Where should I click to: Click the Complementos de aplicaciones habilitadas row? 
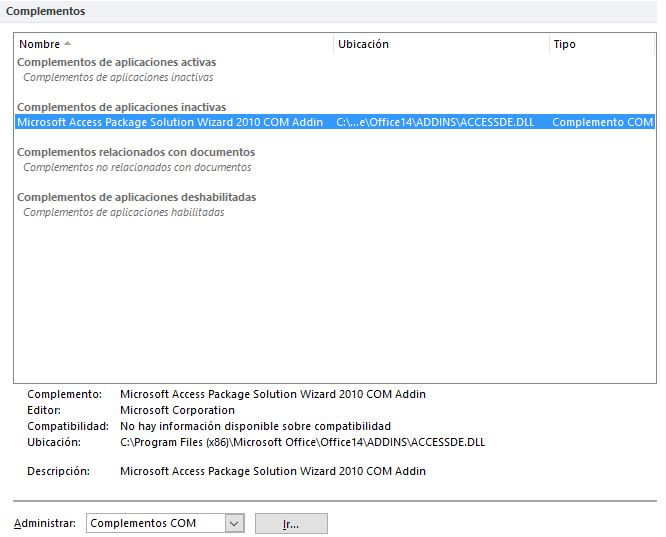tap(124, 212)
